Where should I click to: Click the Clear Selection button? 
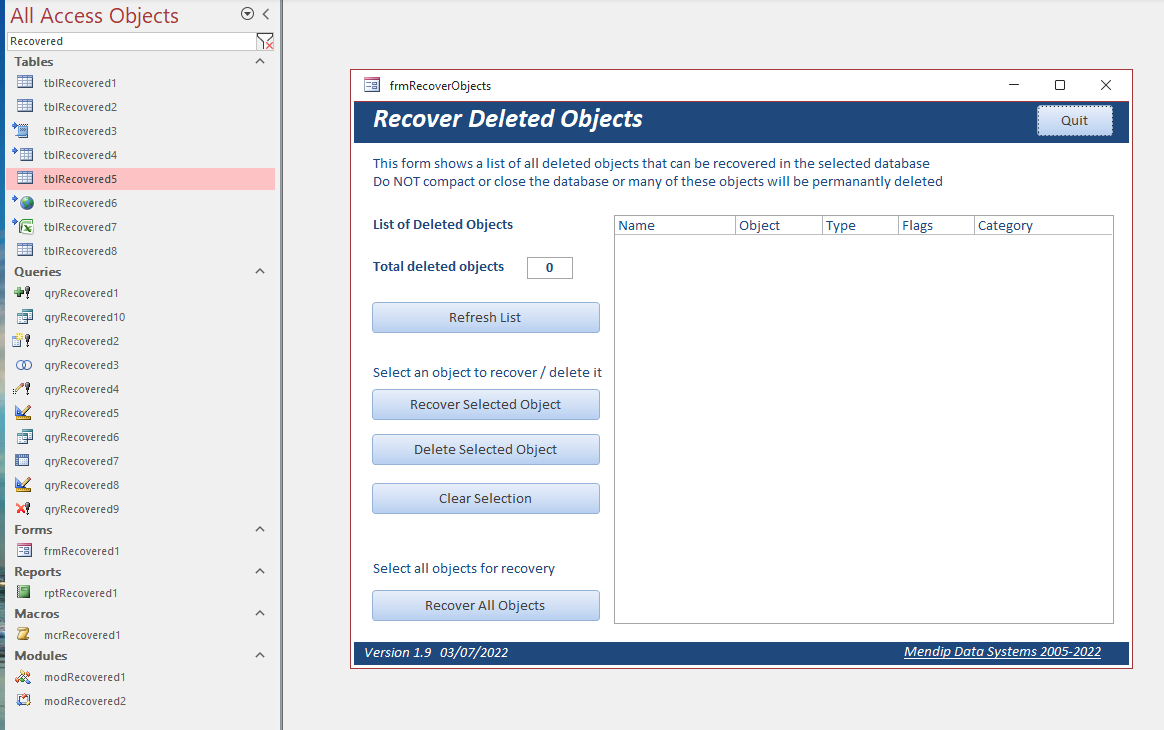click(x=485, y=498)
